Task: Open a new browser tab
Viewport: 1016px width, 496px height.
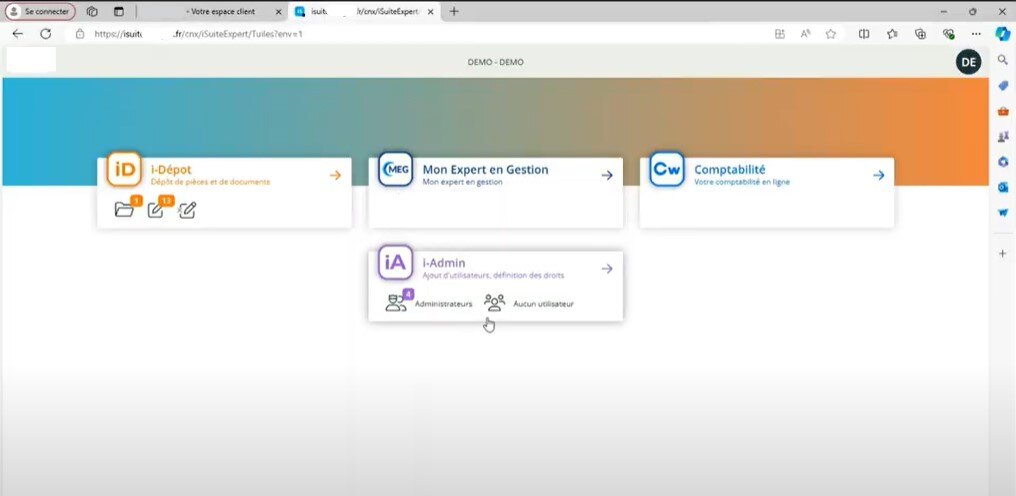Action: [454, 11]
